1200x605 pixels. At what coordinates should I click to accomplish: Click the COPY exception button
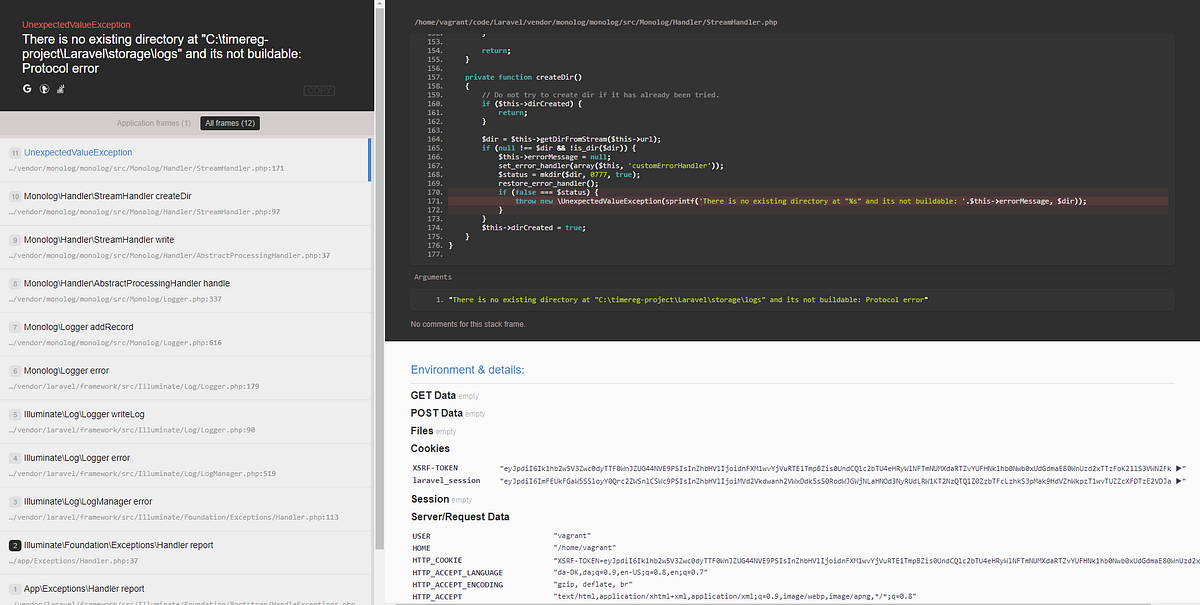pyautogui.click(x=318, y=89)
